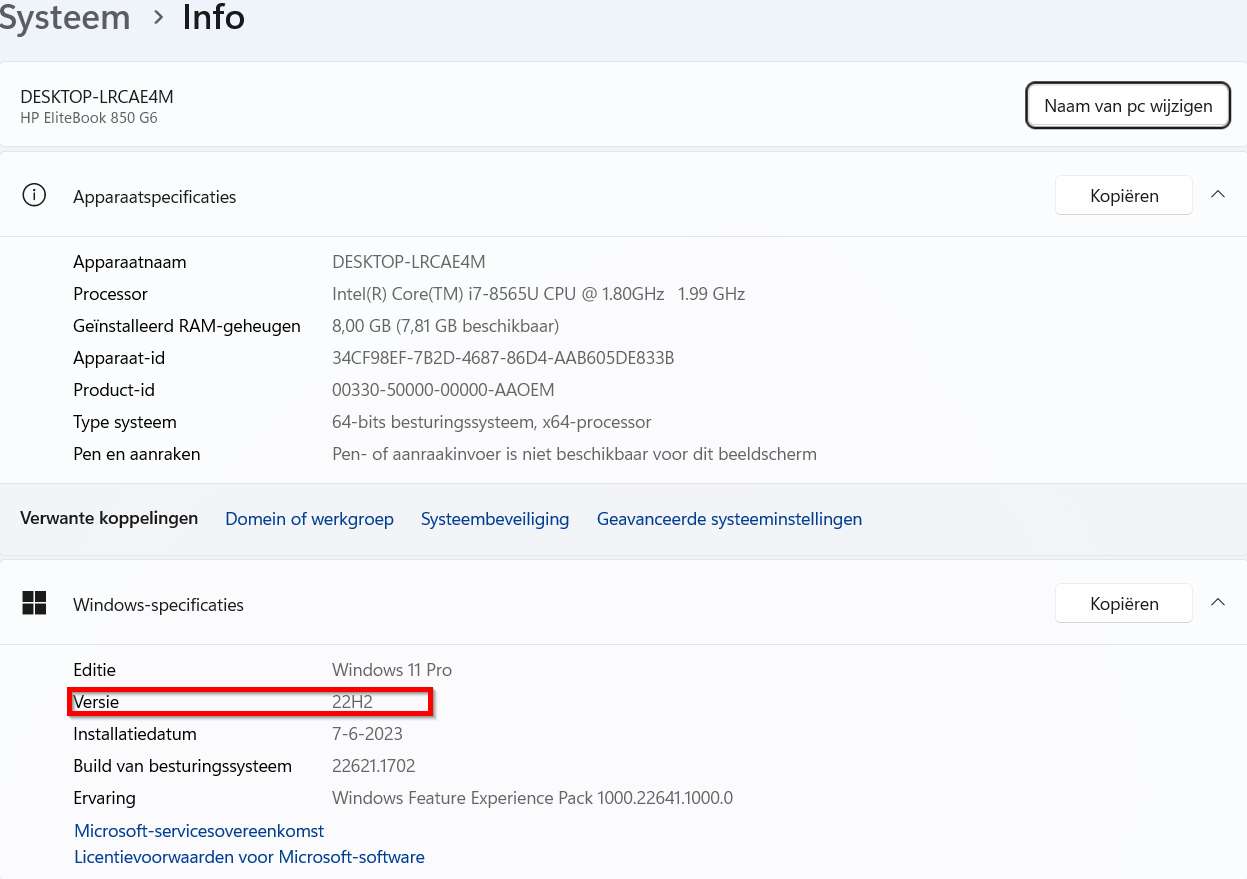Click the Editie label
The image size is (1247, 879).
[94, 670]
